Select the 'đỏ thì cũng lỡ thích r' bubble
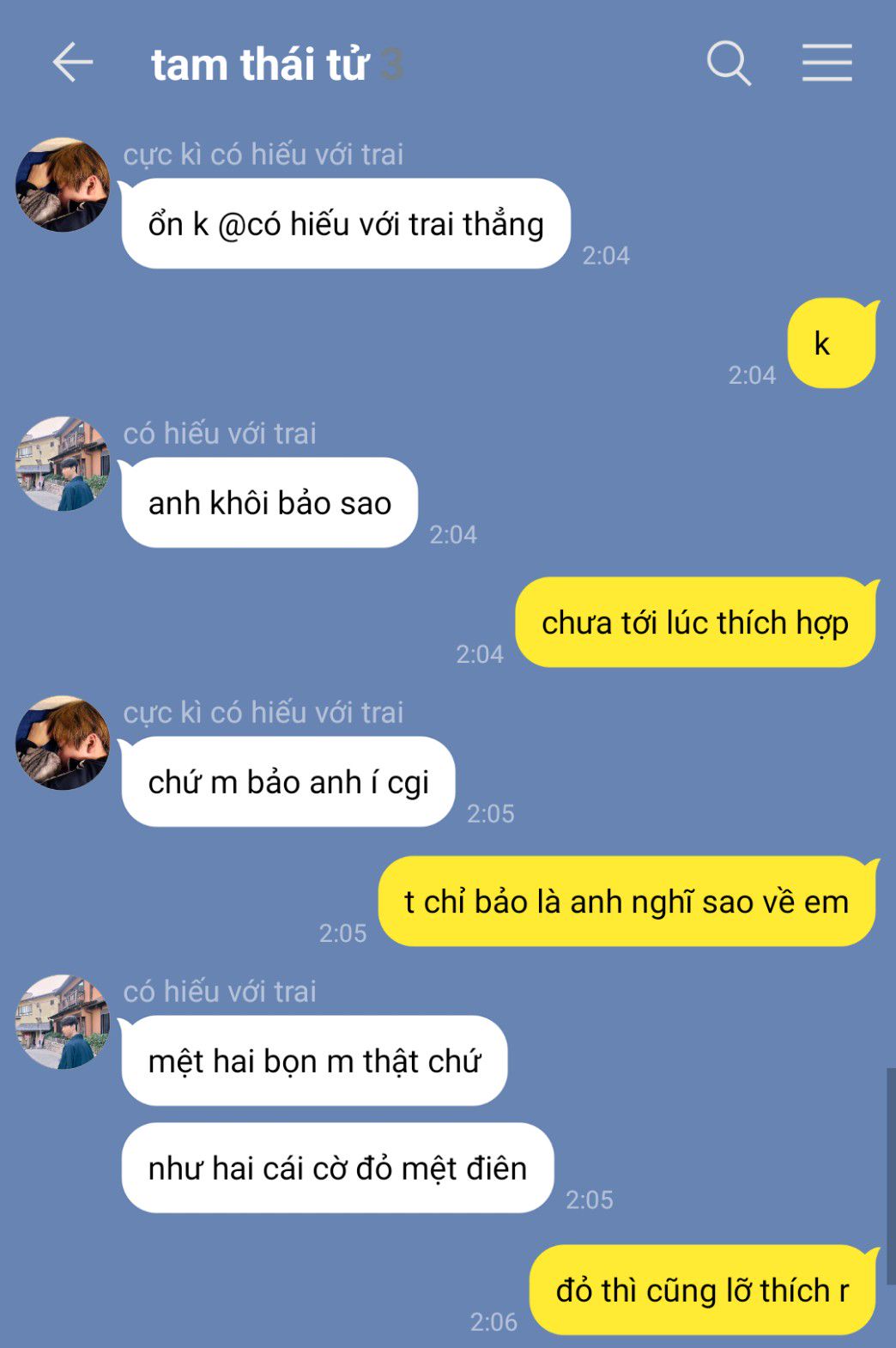The height and width of the screenshot is (1348, 896). (x=704, y=1290)
